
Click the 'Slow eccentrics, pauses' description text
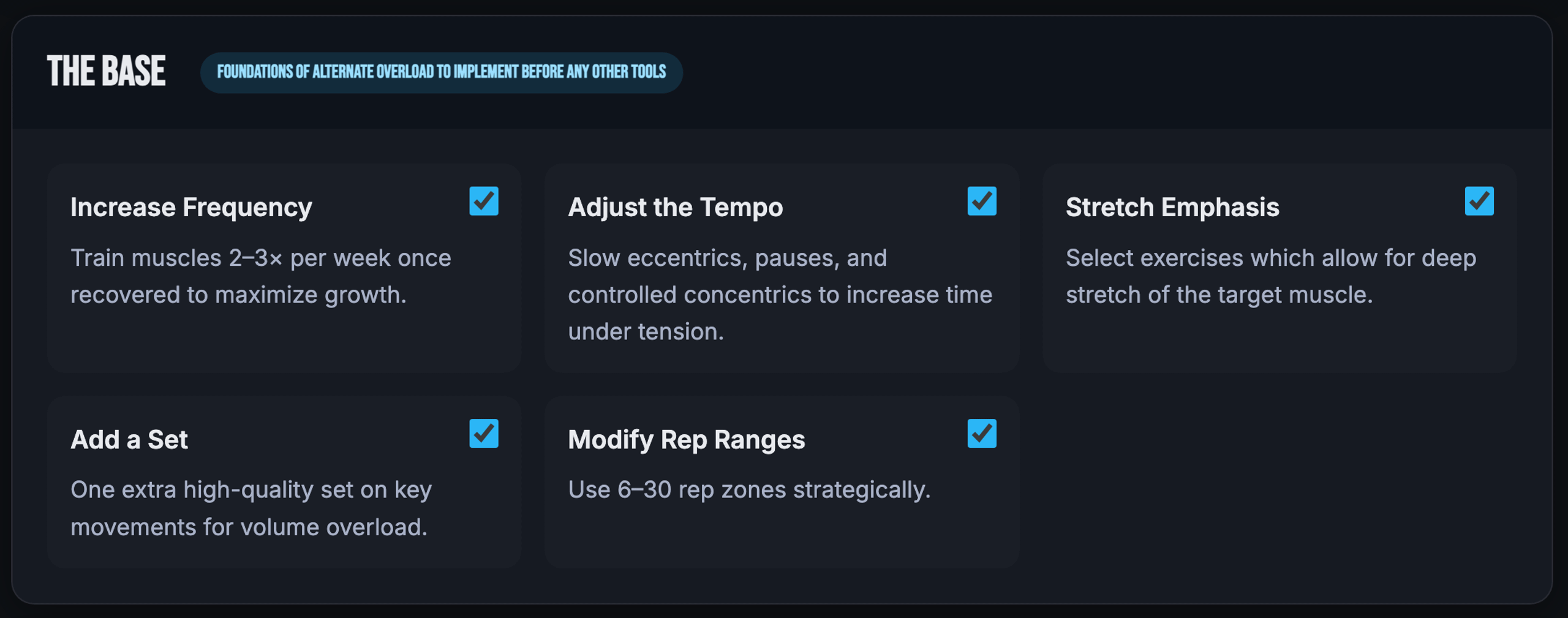point(780,295)
